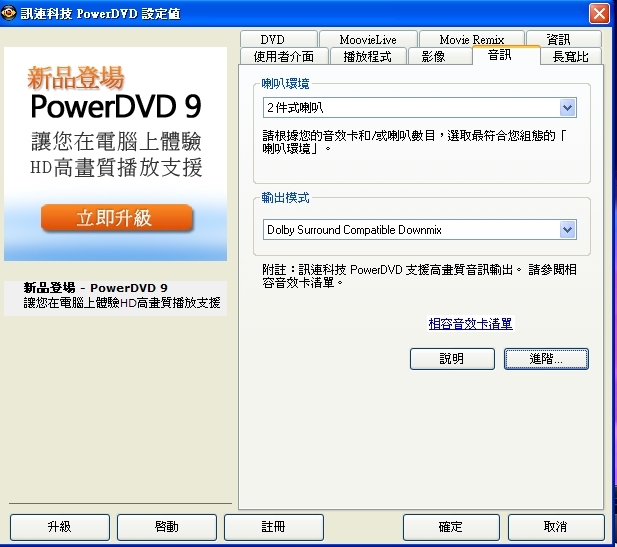
Task: Click the arrow of the 輸出模式 combo box
Action: tap(567, 230)
